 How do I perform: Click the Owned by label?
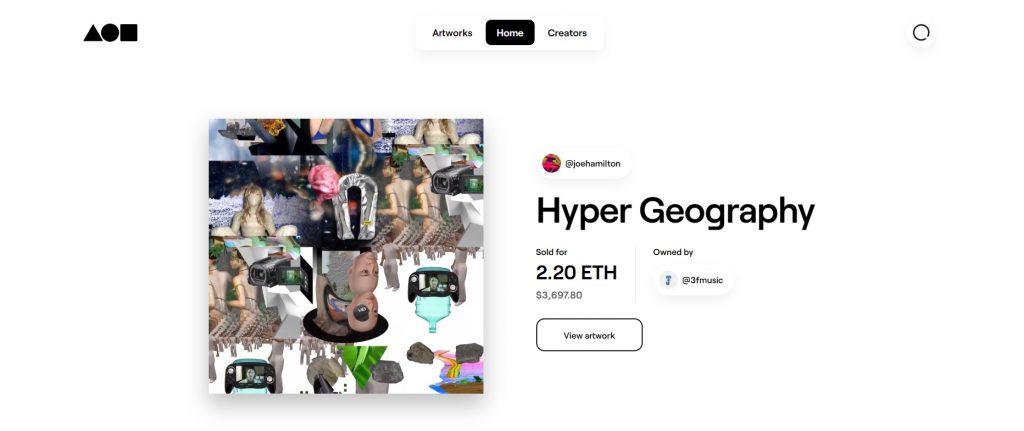point(673,252)
